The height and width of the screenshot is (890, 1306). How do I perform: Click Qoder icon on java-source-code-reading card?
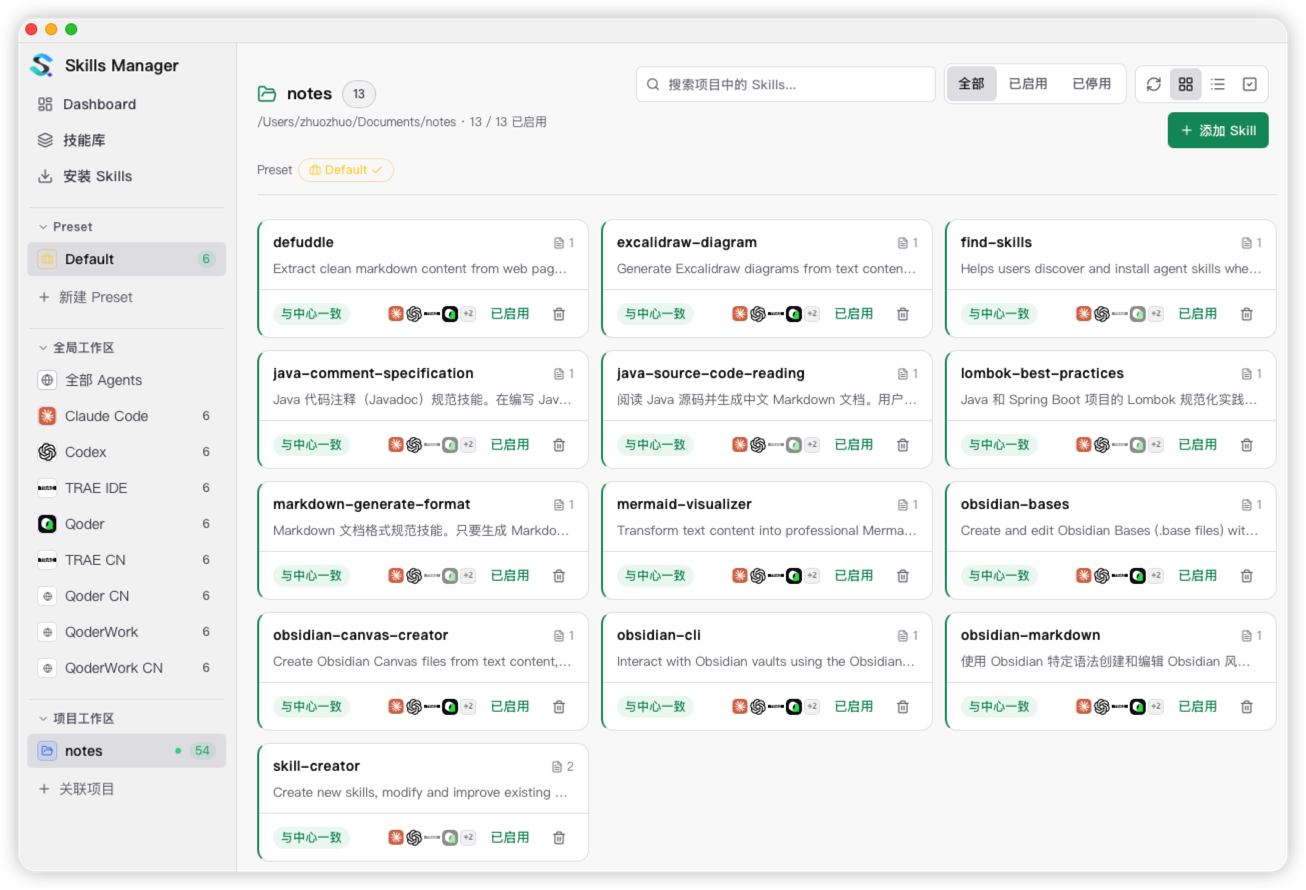pyautogui.click(x=794, y=444)
